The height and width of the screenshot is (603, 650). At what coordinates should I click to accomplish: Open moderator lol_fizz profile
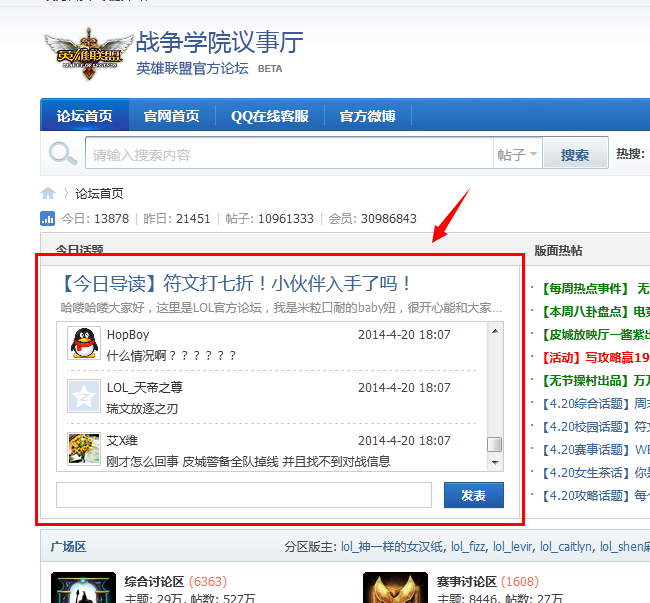point(468,547)
